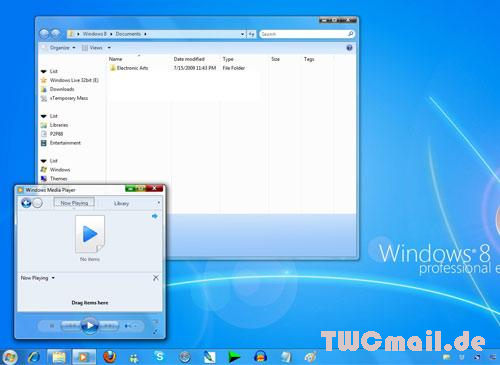Click the blue back arrow in Media Player

point(26,203)
